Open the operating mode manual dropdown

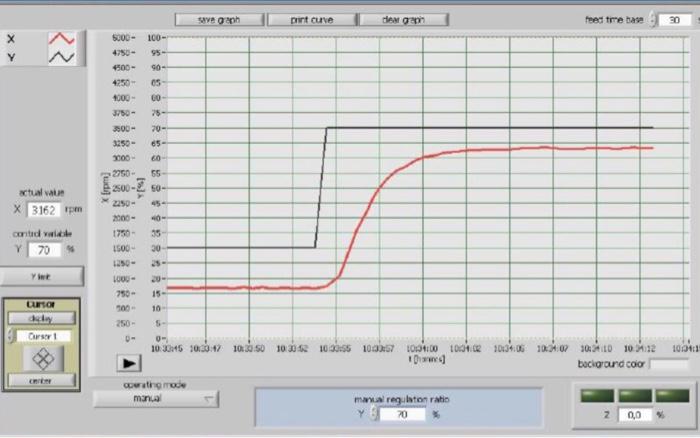tap(156, 399)
